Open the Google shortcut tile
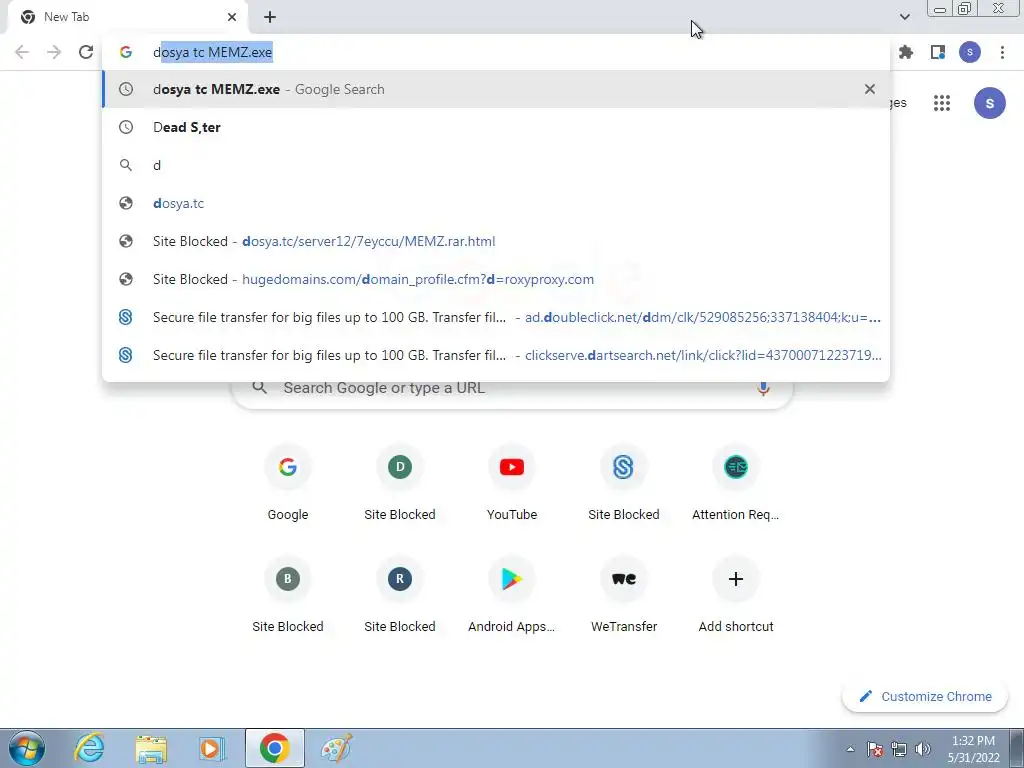The width and height of the screenshot is (1024, 768). pyautogui.click(x=288, y=484)
